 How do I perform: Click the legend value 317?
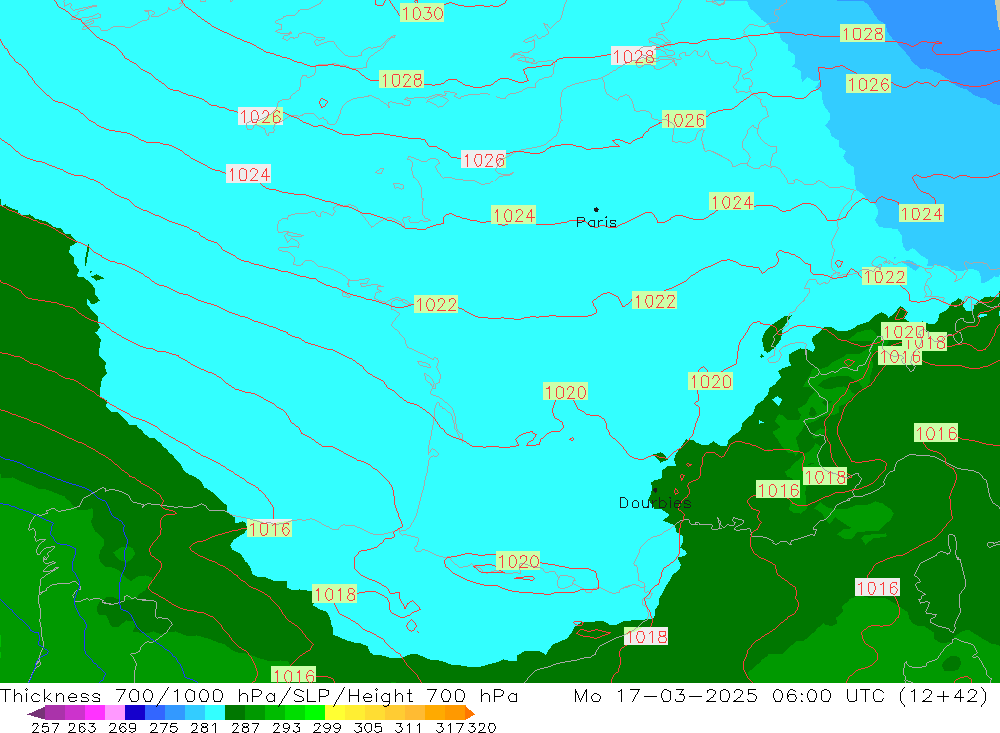(x=450, y=727)
